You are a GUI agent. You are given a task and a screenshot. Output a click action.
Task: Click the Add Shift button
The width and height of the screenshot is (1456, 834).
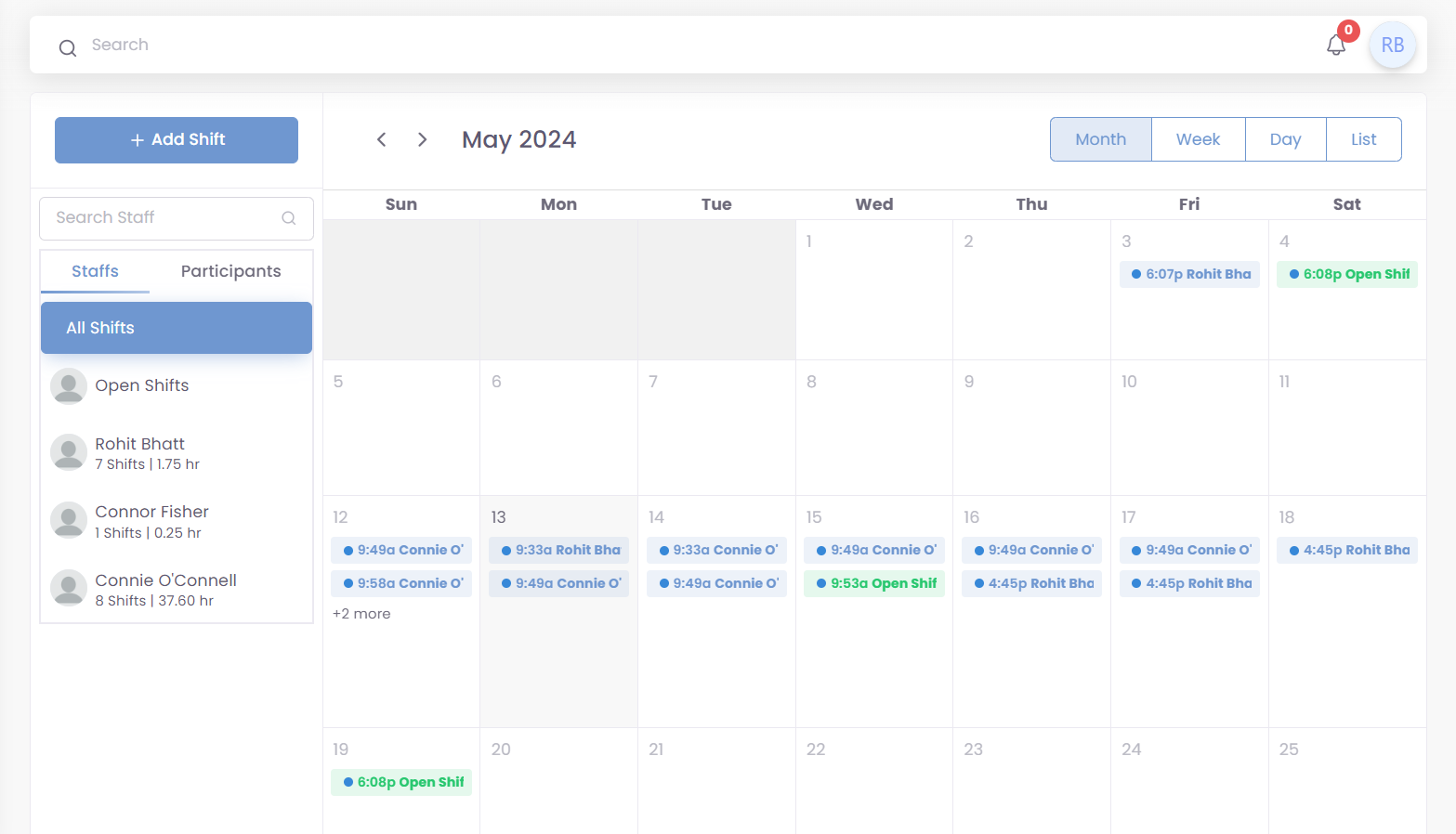tap(177, 140)
